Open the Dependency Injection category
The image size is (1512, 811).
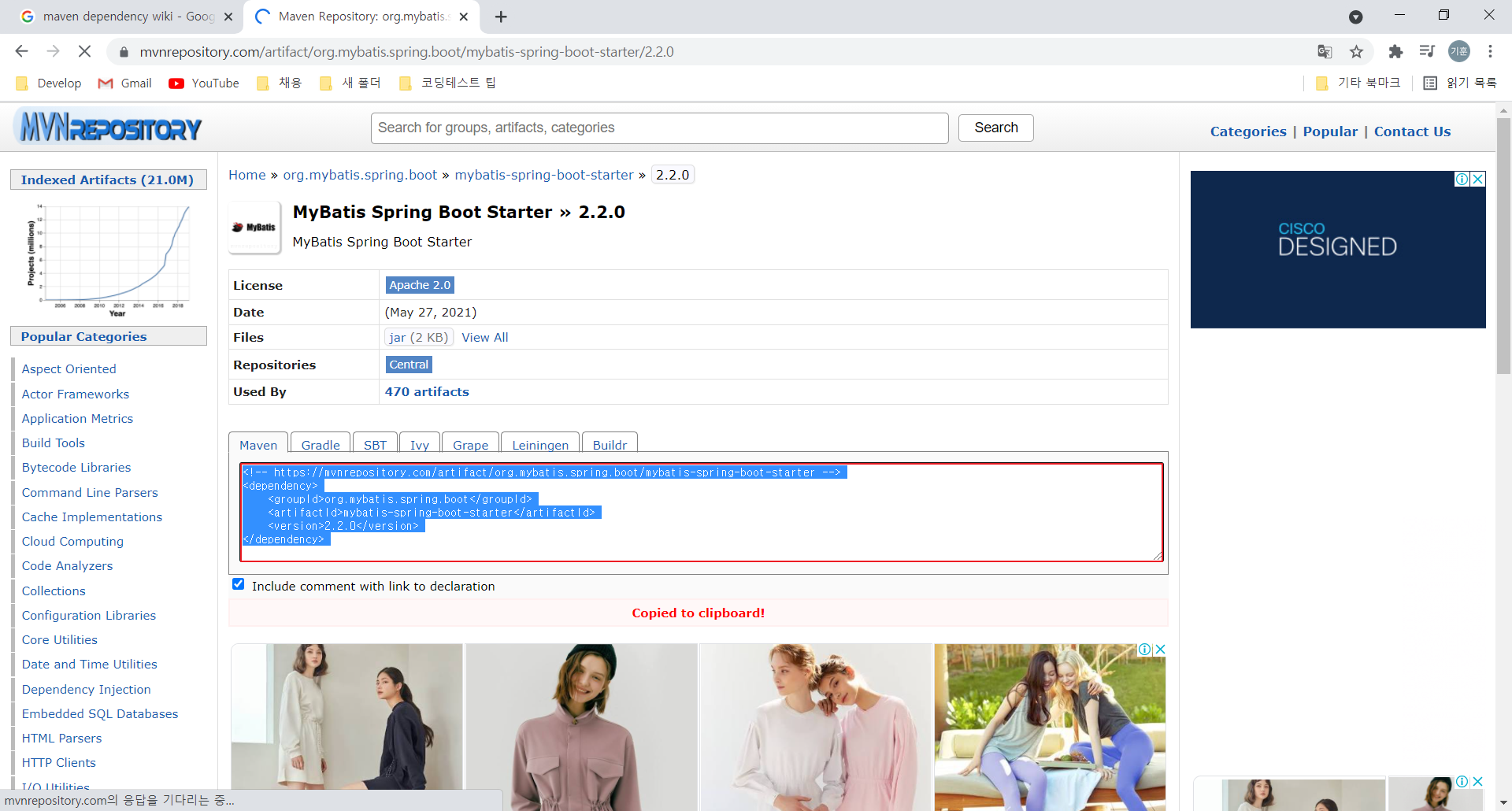click(x=86, y=689)
